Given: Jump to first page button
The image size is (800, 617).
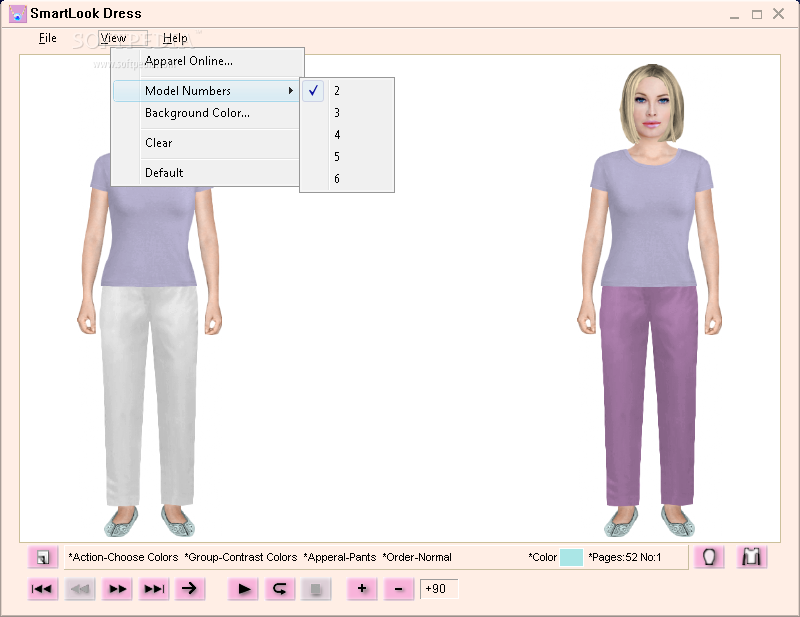Looking at the screenshot, I should pyautogui.click(x=42, y=589).
